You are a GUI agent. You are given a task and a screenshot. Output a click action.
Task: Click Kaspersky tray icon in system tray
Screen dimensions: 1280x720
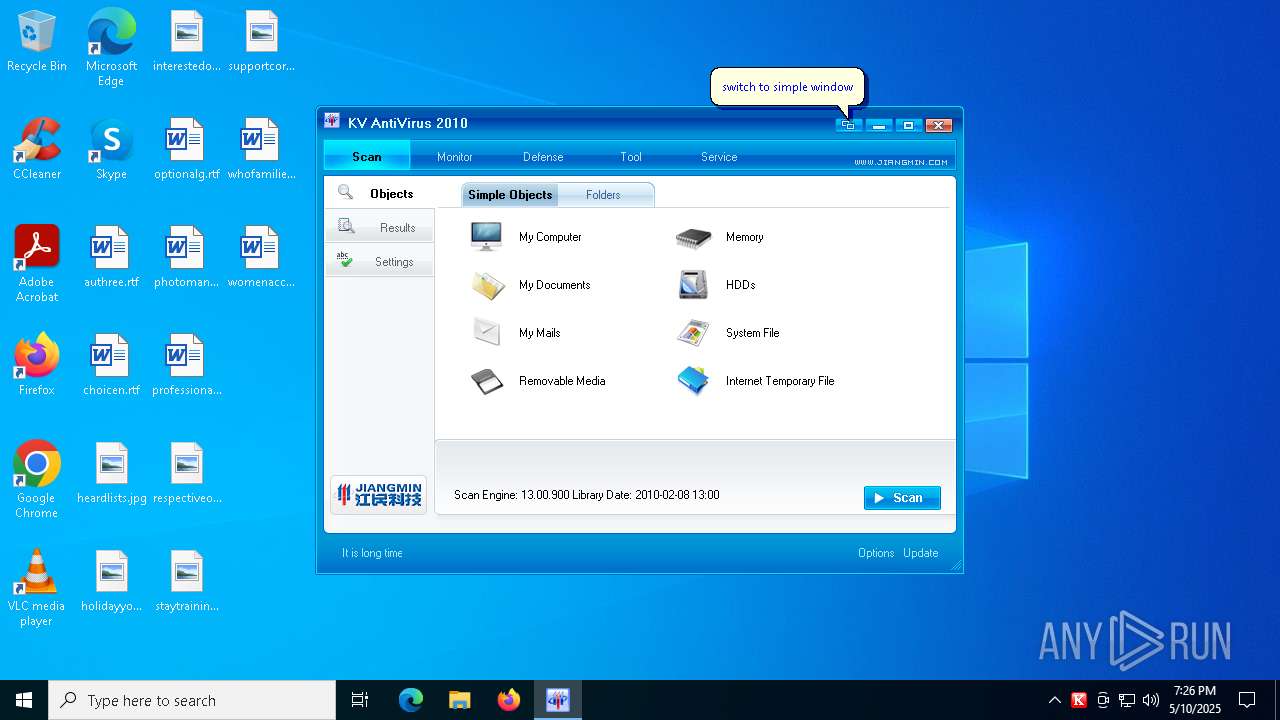tap(1079, 700)
